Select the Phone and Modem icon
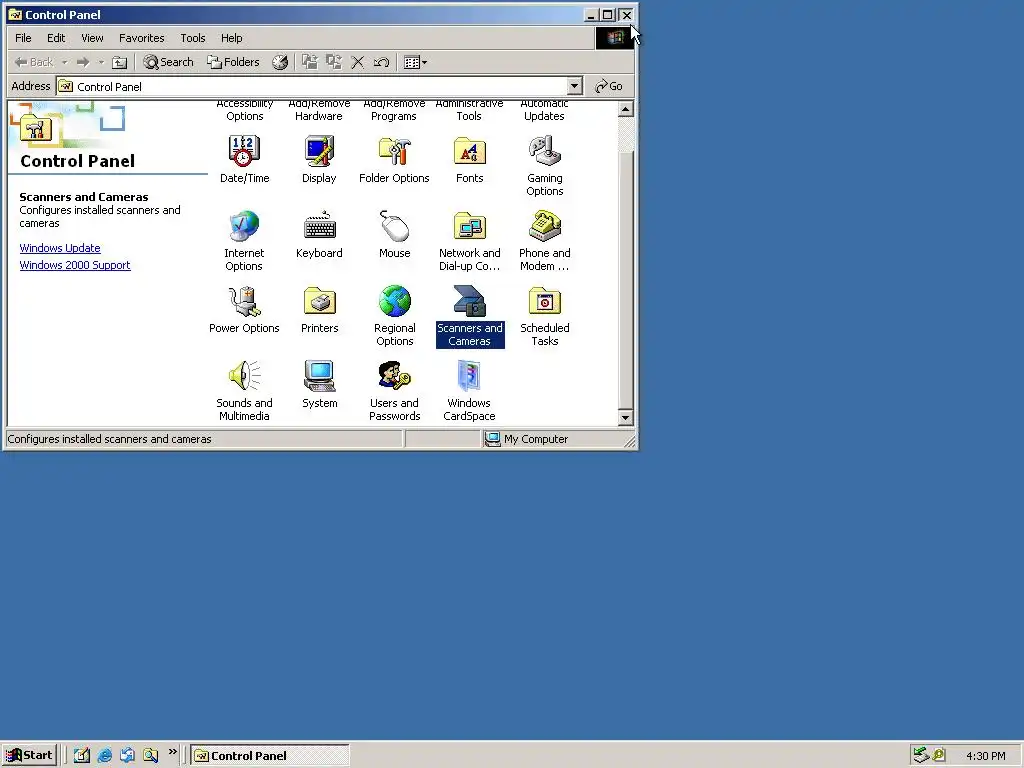Viewport: 1024px width, 768px height. pyautogui.click(x=545, y=227)
